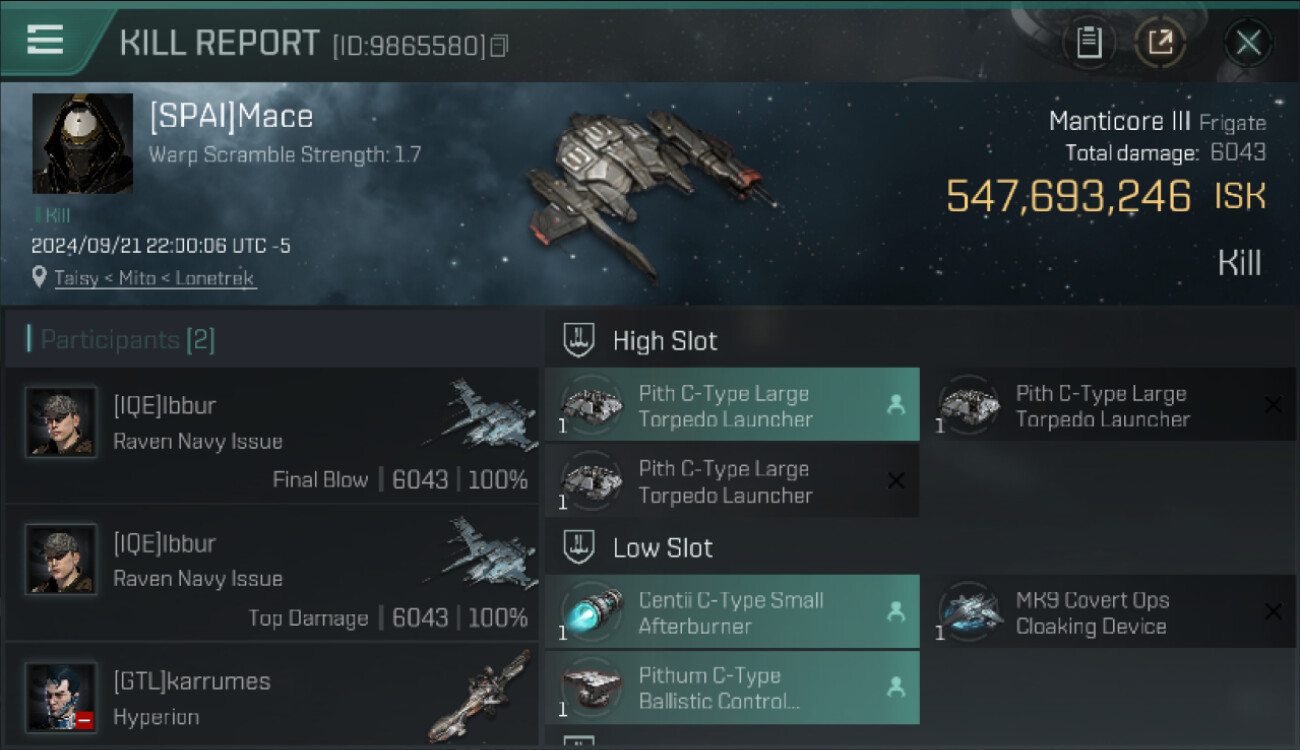Open the Talsy < Mito < Lonetrek location link
The image size is (1300, 750).
[x=155, y=279]
